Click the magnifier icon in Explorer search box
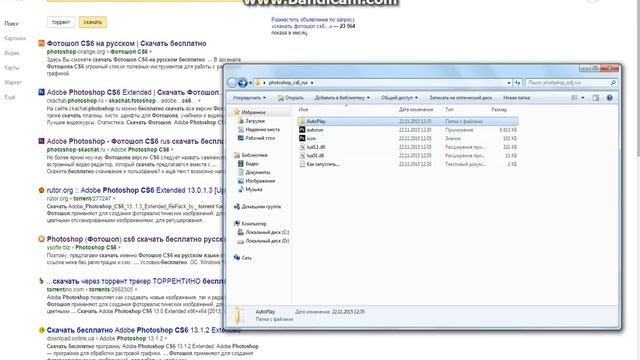The width and height of the screenshot is (640, 360). pyautogui.click(x=613, y=83)
